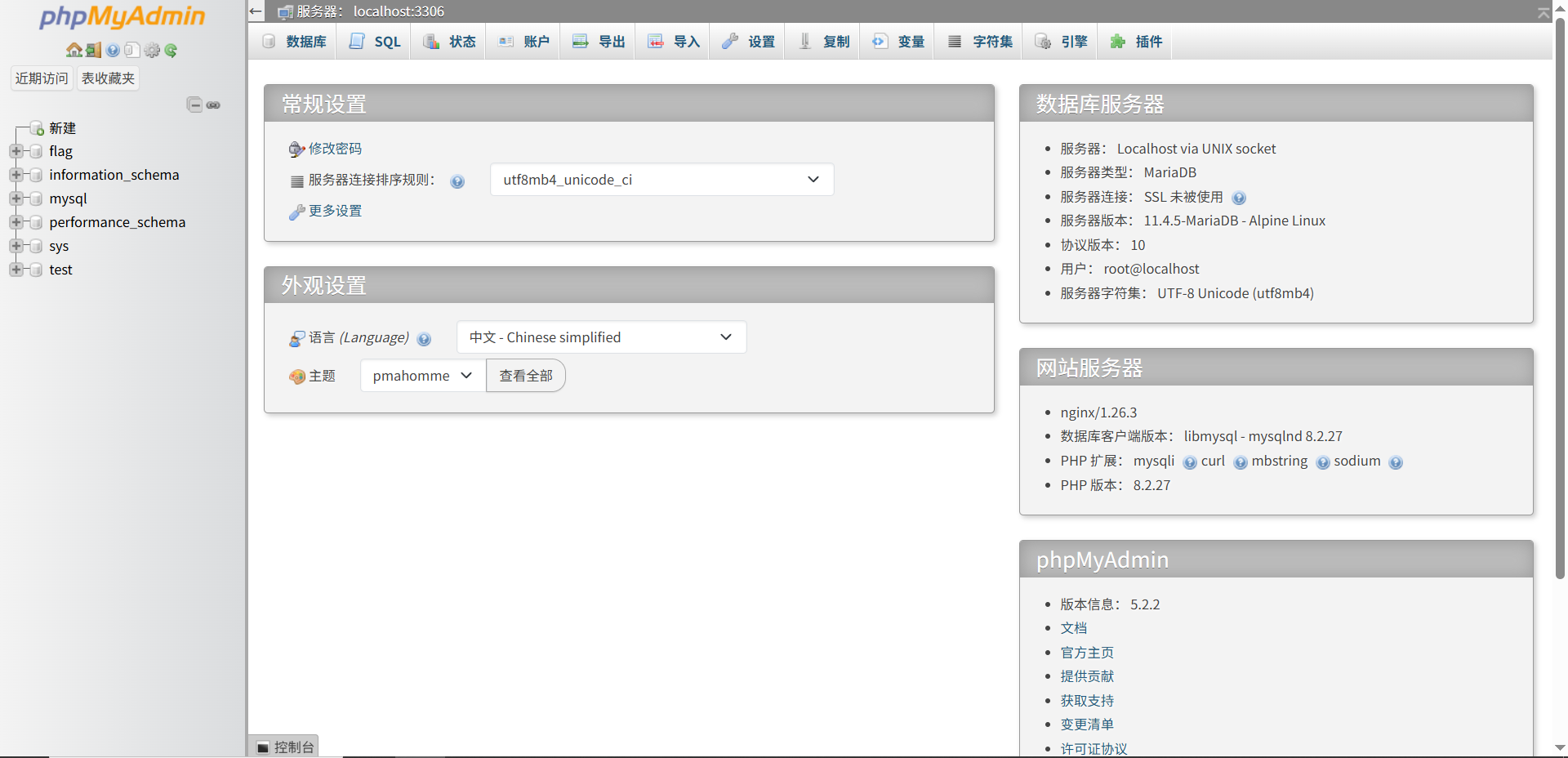Screen dimensions: 1568x758
Task: Click the 修改密码 link
Action: coord(335,149)
